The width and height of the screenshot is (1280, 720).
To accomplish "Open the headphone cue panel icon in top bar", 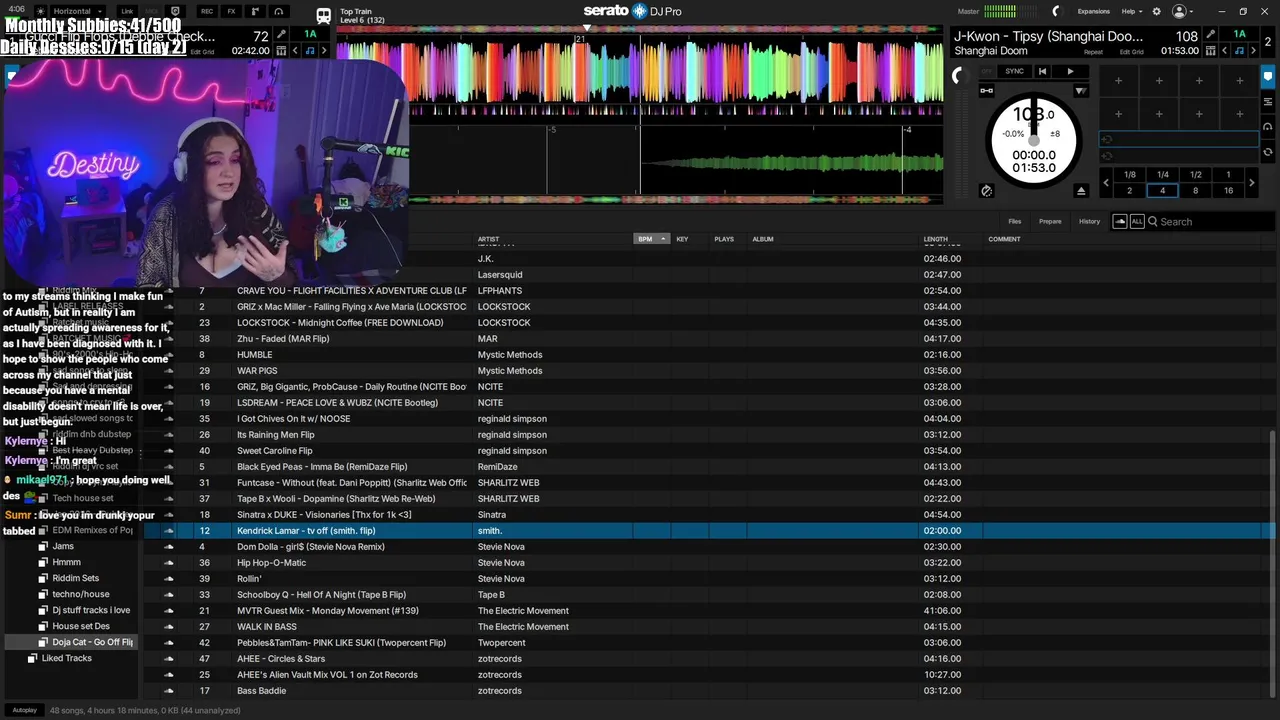I will [278, 11].
